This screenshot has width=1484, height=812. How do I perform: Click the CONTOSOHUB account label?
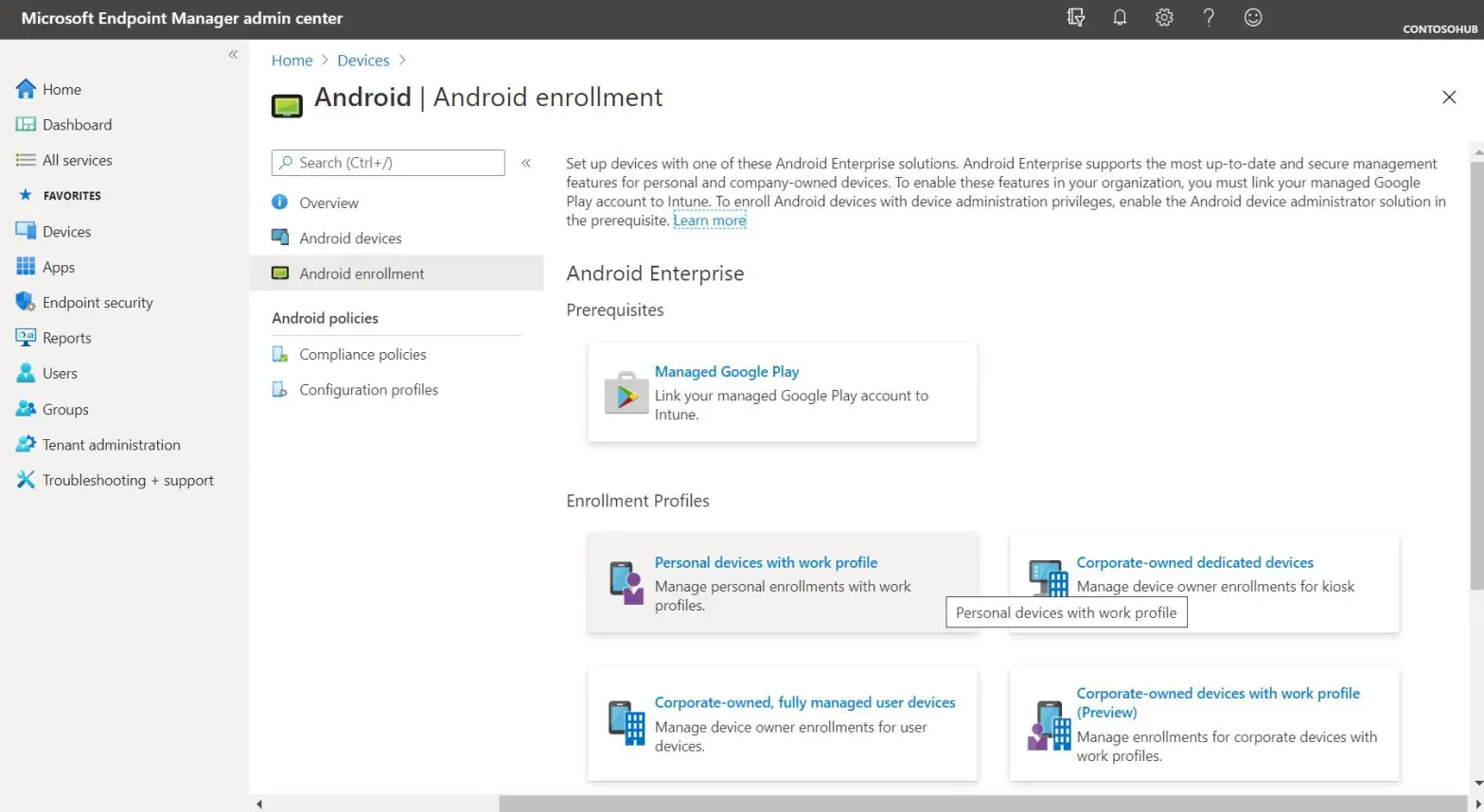coord(1440,29)
